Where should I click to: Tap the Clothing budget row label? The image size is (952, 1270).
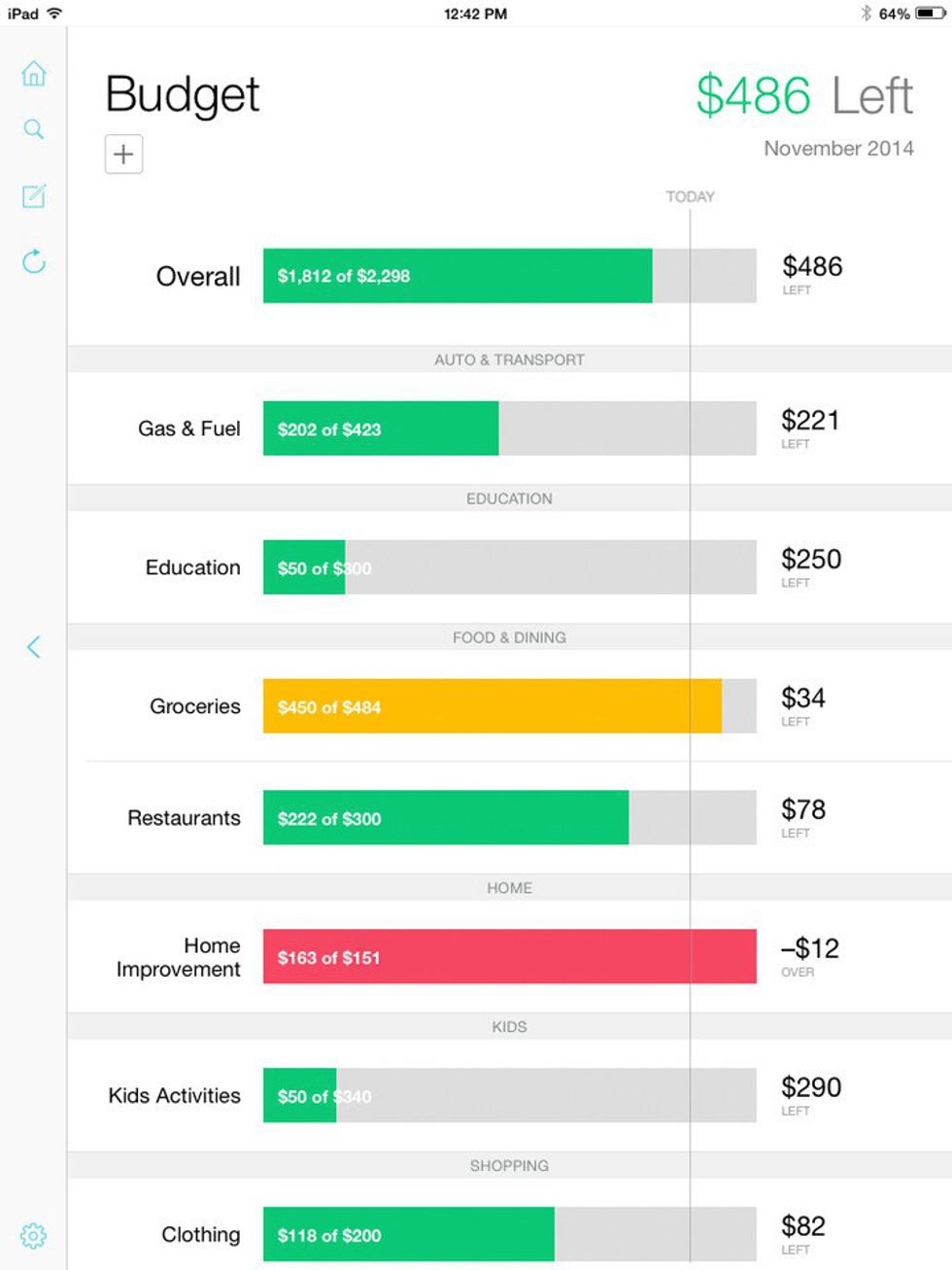click(201, 1235)
